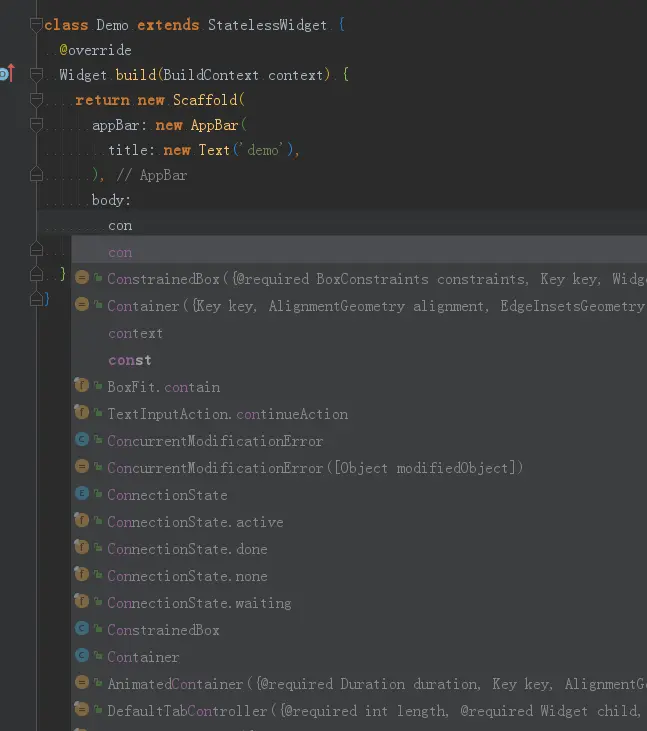
Task: Click constructor icon next to DefaultTabController
Action: point(82,709)
